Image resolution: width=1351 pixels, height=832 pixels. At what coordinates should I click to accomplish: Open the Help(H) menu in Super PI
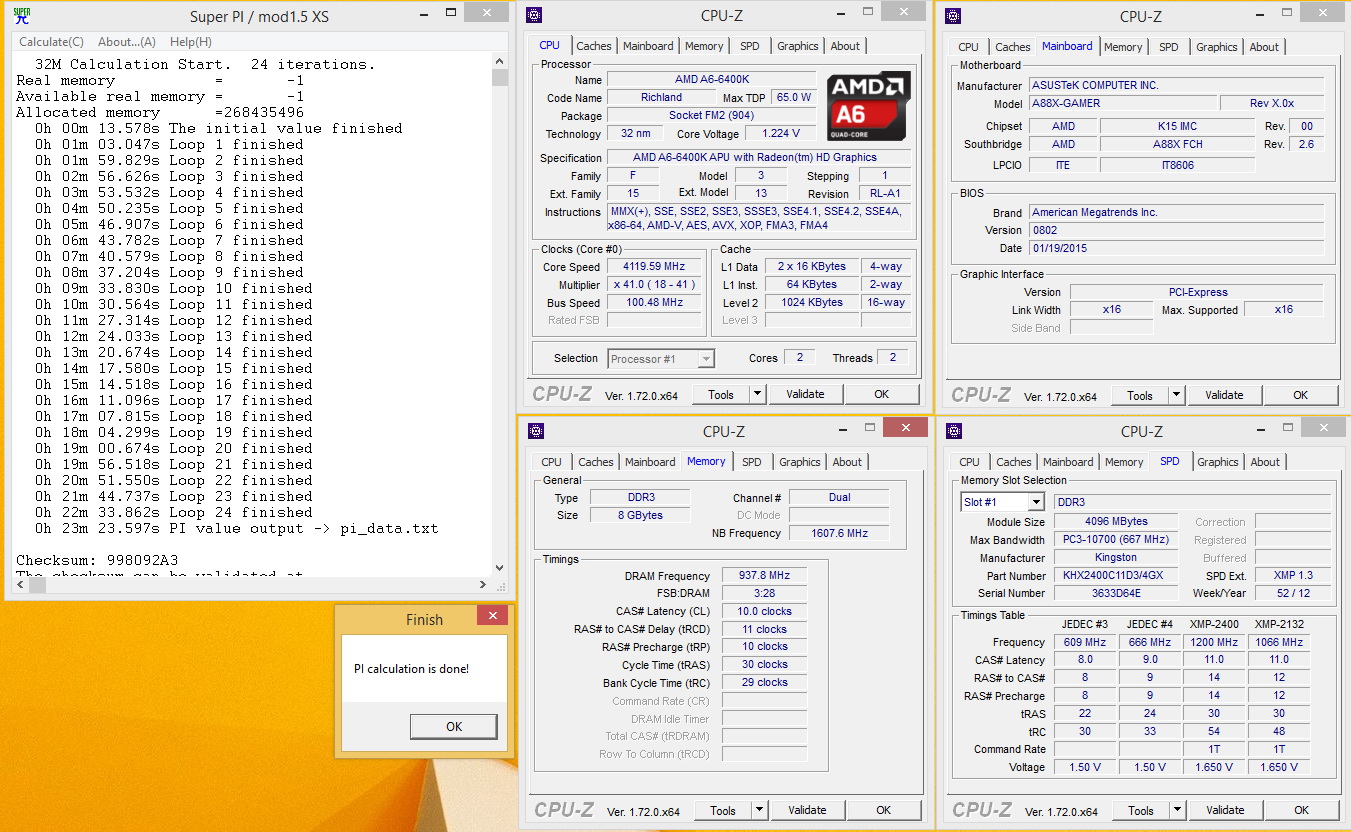pos(190,42)
